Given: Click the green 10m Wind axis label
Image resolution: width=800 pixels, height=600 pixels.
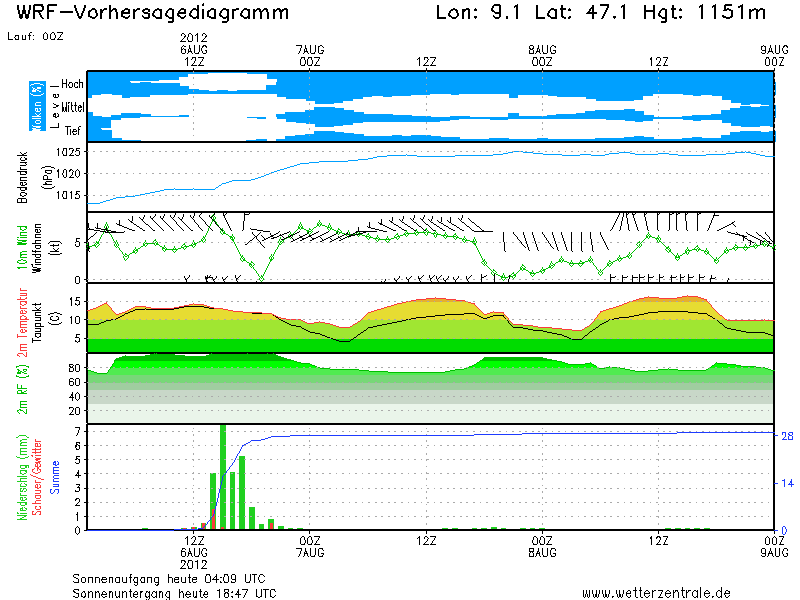Looking at the screenshot, I should point(21,247).
